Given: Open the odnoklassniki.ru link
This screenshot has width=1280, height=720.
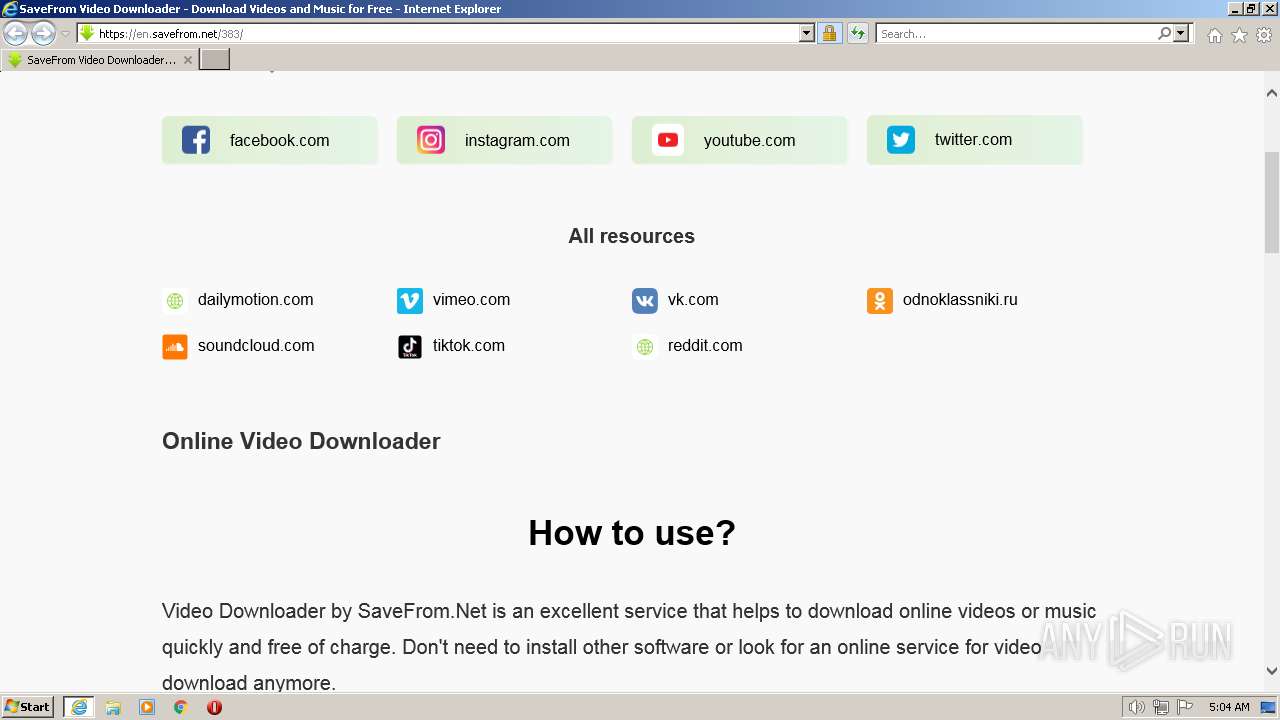Looking at the screenshot, I should point(960,300).
